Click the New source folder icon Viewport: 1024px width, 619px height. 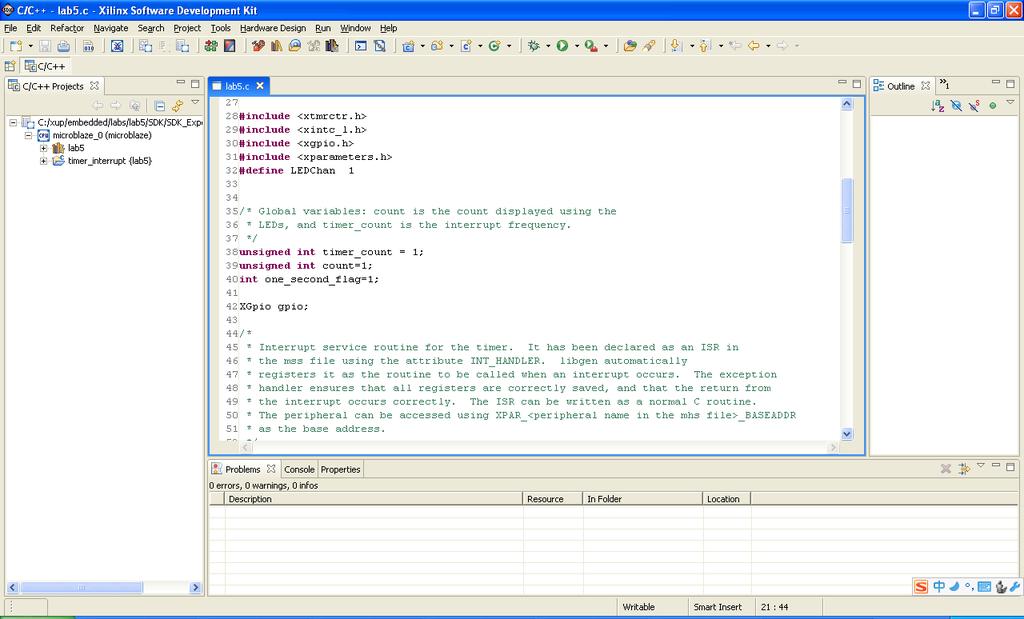tap(437, 46)
